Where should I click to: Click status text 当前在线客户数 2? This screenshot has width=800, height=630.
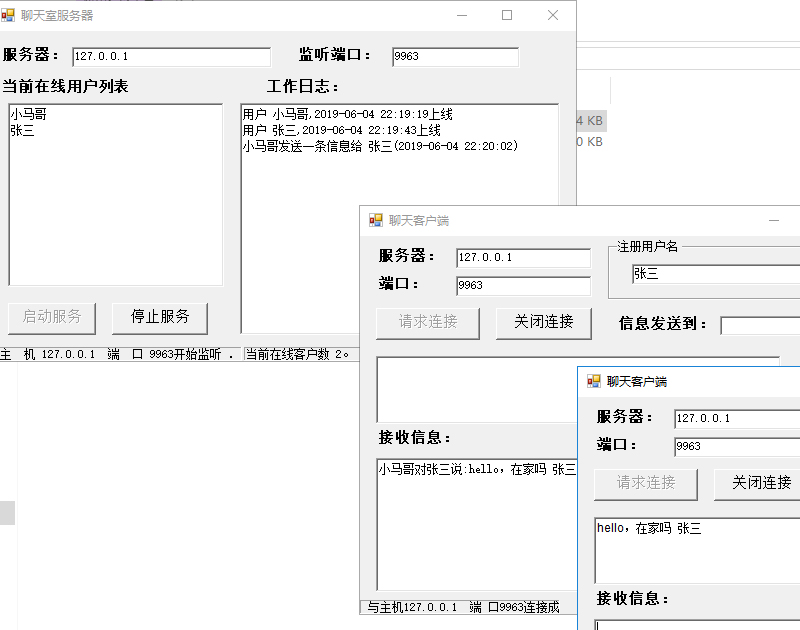(x=296, y=354)
